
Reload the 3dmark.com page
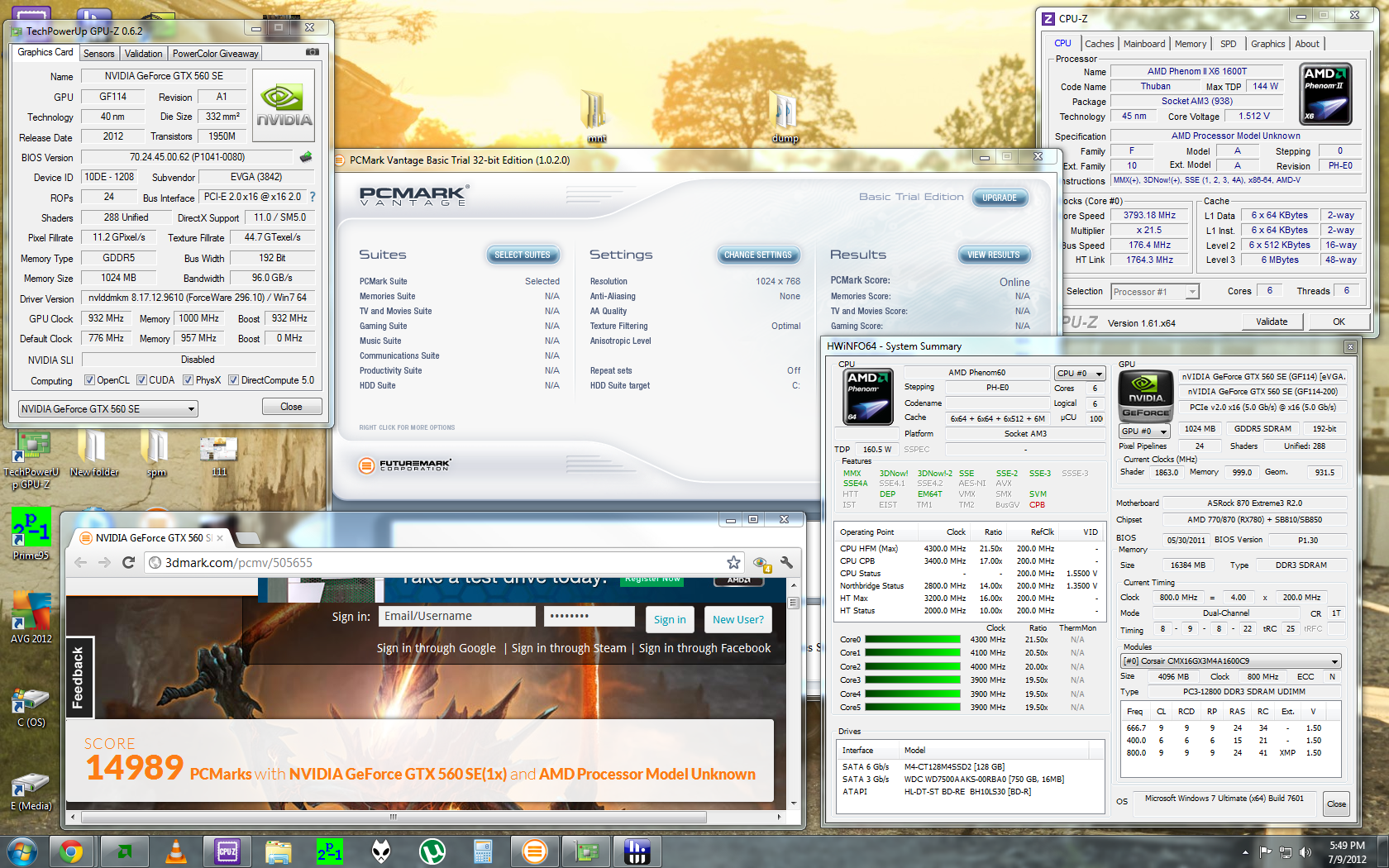(128, 562)
